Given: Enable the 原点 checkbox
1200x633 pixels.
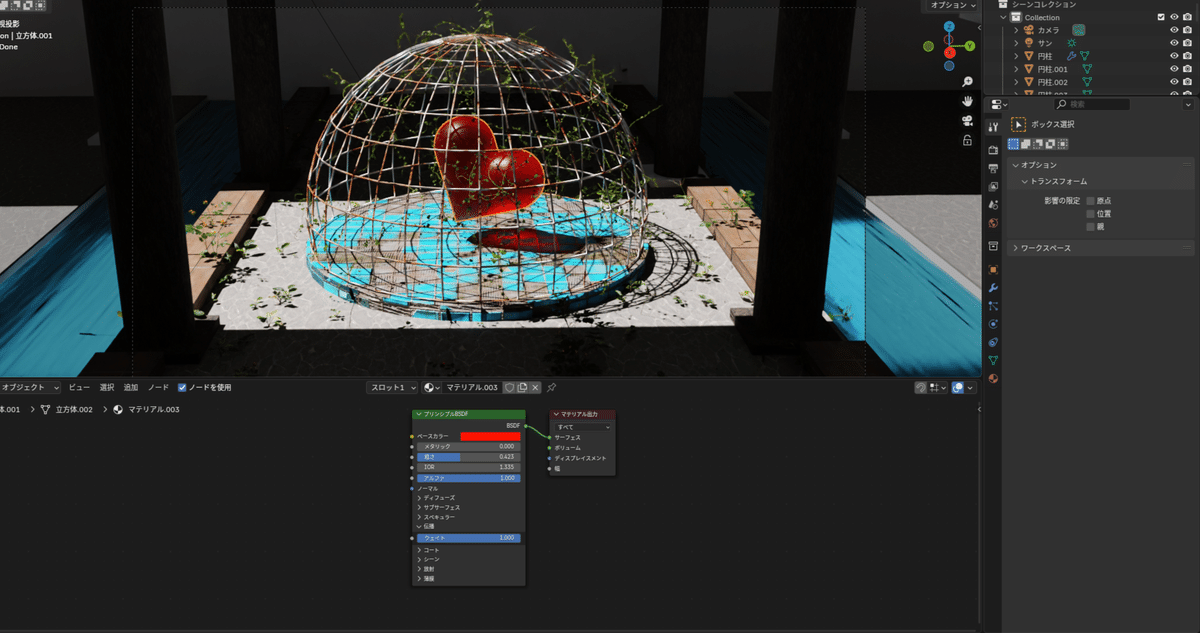Looking at the screenshot, I should [1091, 201].
